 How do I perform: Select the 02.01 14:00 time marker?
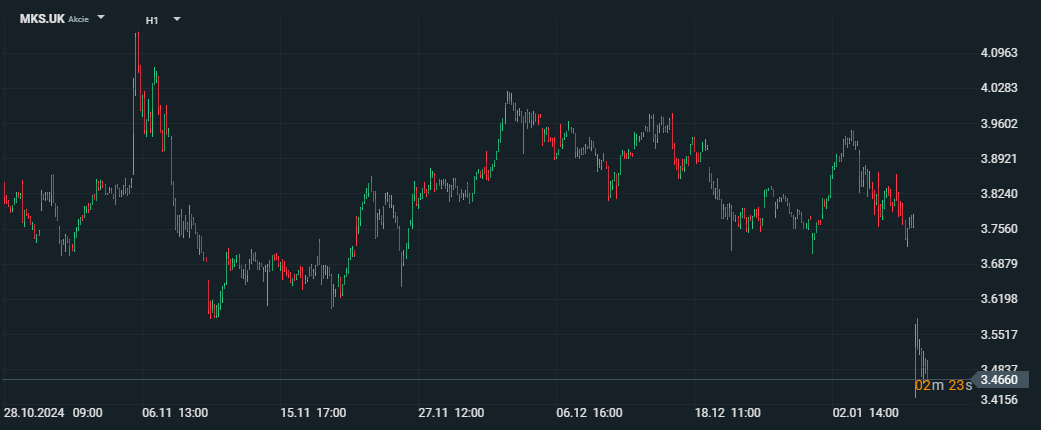click(866, 412)
